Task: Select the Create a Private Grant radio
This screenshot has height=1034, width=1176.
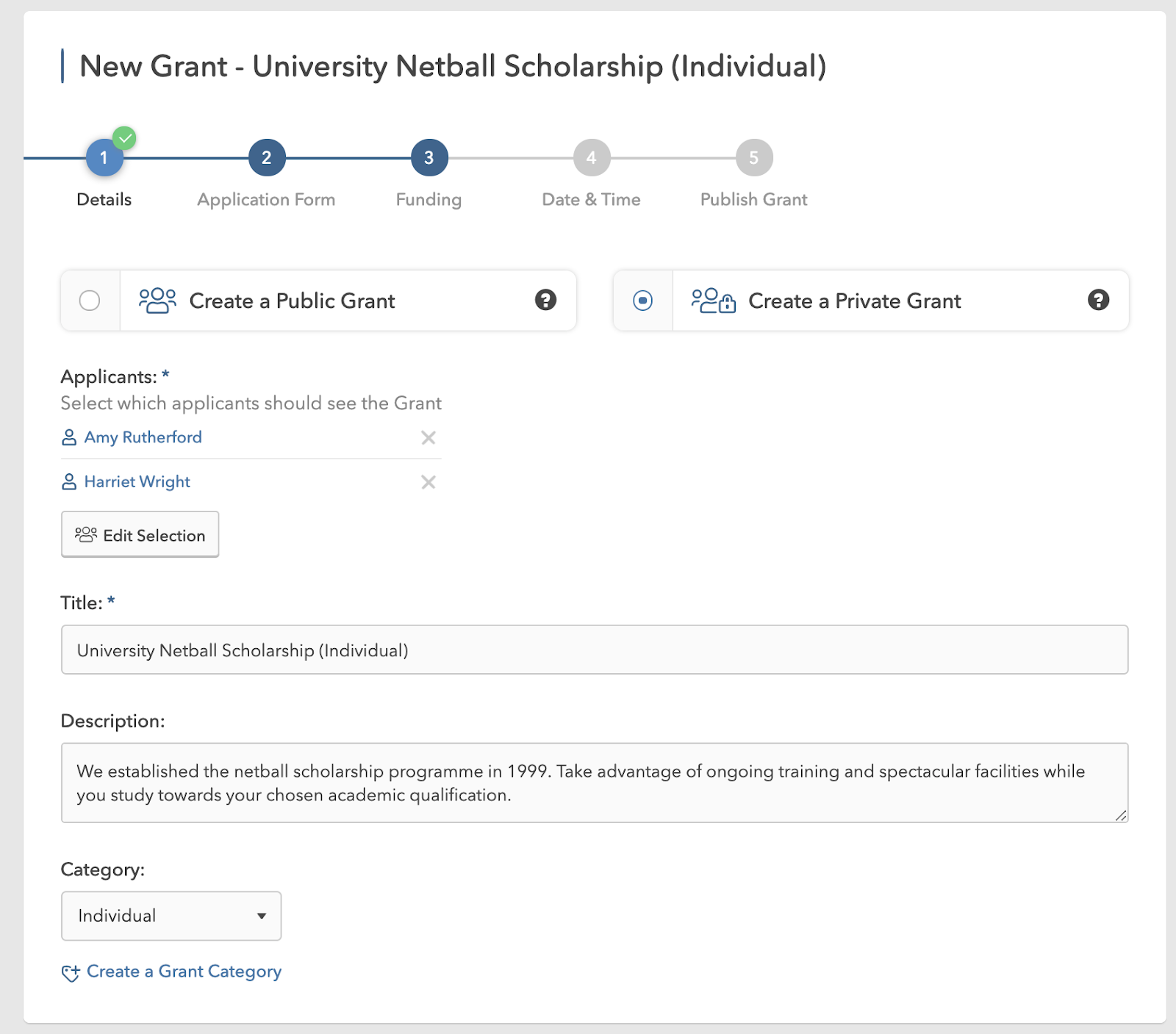Action: [642, 301]
